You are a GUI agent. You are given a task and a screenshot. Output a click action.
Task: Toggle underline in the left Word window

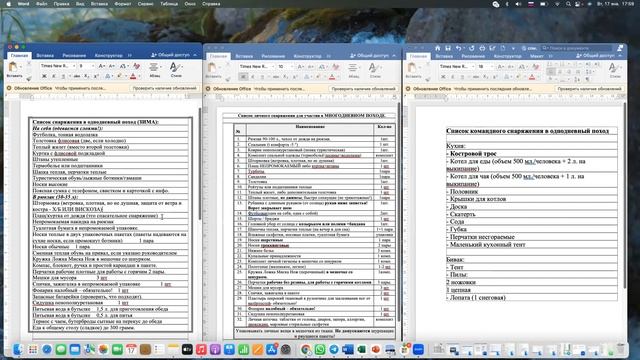pyautogui.click(x=63, y=76)
